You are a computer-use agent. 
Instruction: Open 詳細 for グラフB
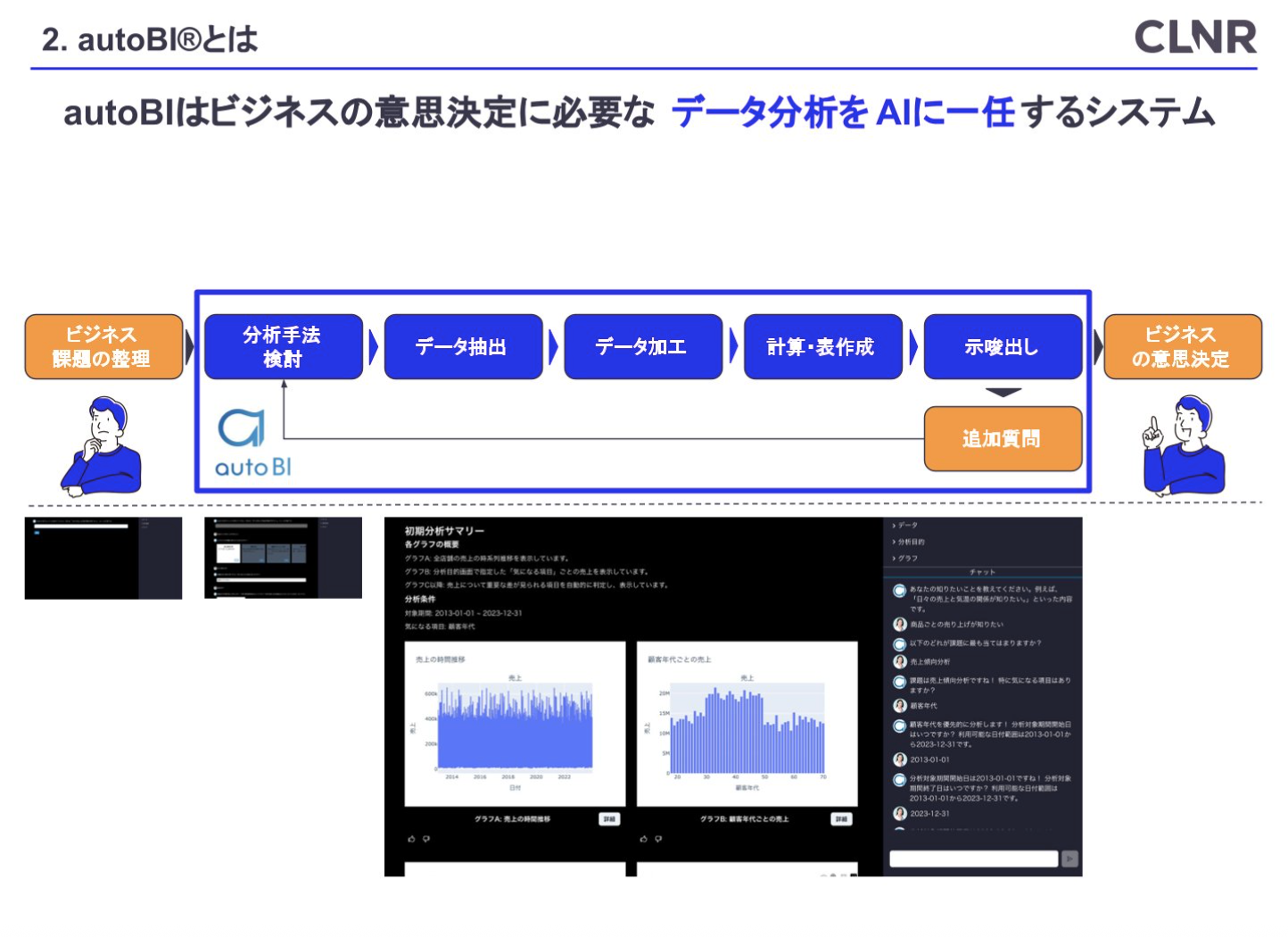coord(841,818)
